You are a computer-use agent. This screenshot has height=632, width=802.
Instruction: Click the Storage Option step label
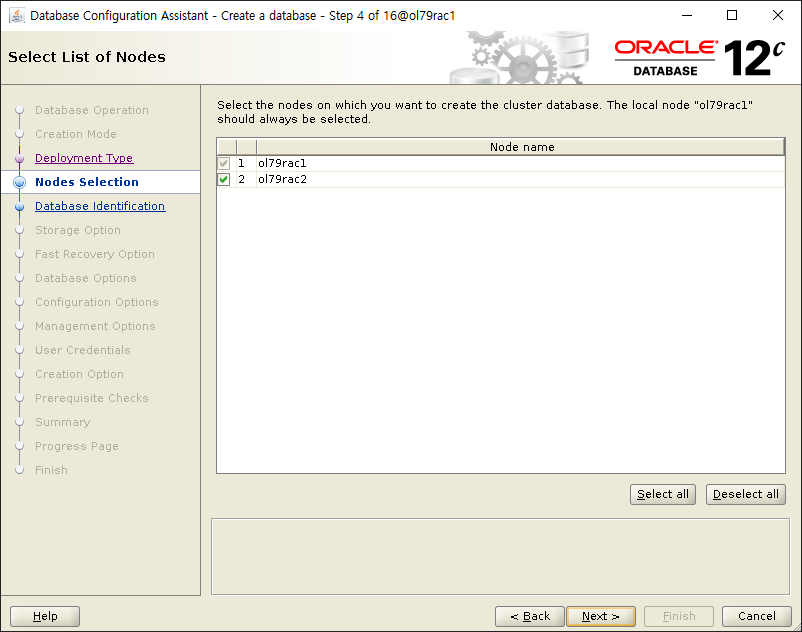pos(78,230)
